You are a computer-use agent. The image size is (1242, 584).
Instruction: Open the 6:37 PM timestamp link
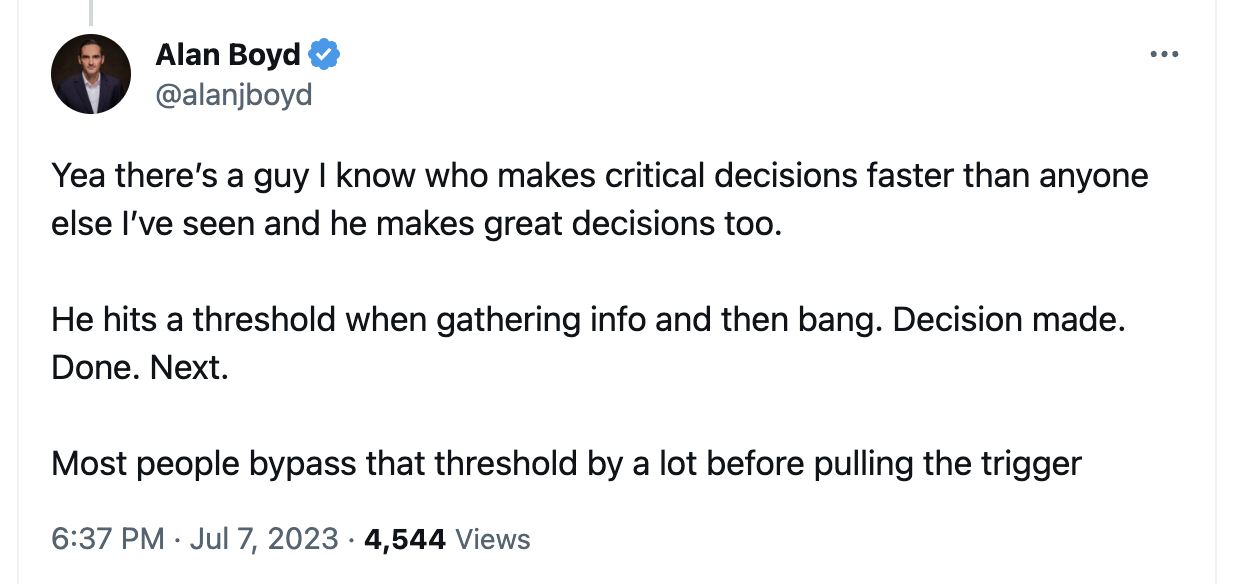107,540
